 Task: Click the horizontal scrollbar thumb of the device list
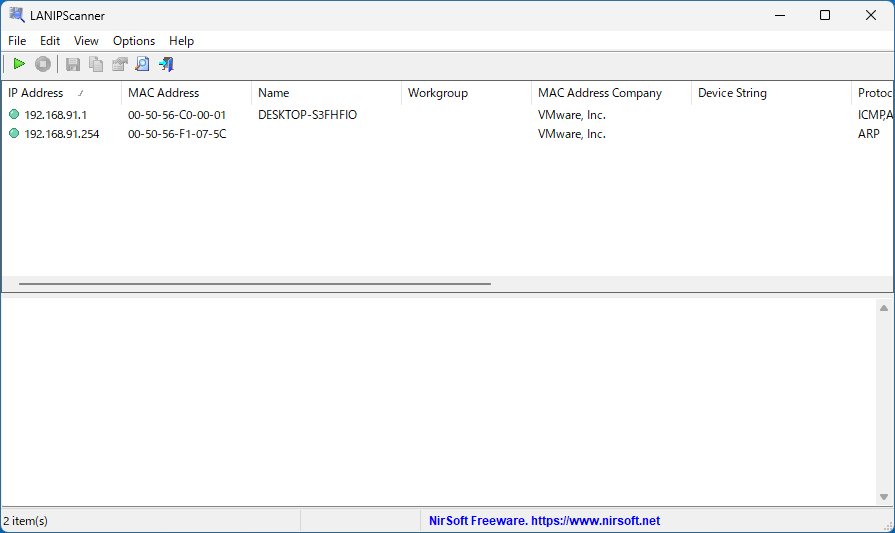point(255,284)
